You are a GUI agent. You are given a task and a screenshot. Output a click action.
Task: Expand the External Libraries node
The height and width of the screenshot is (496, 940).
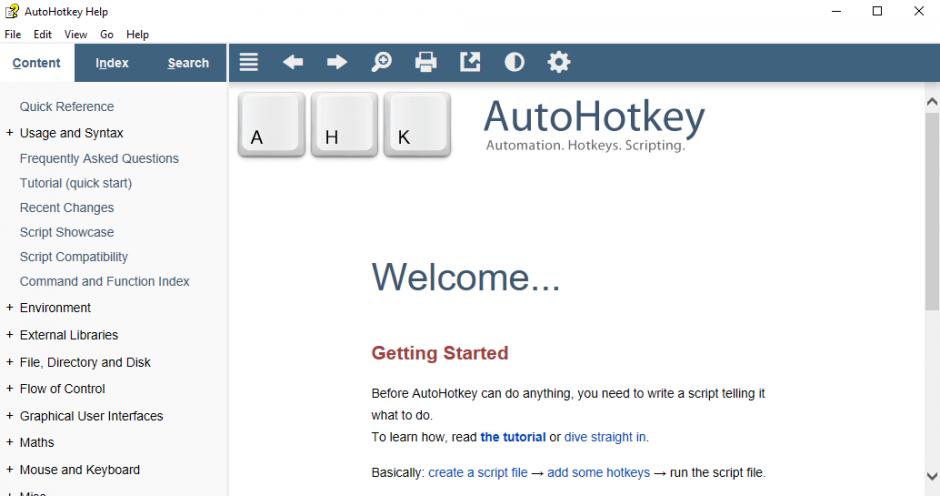pyautogui.click(x=10, y=335)
